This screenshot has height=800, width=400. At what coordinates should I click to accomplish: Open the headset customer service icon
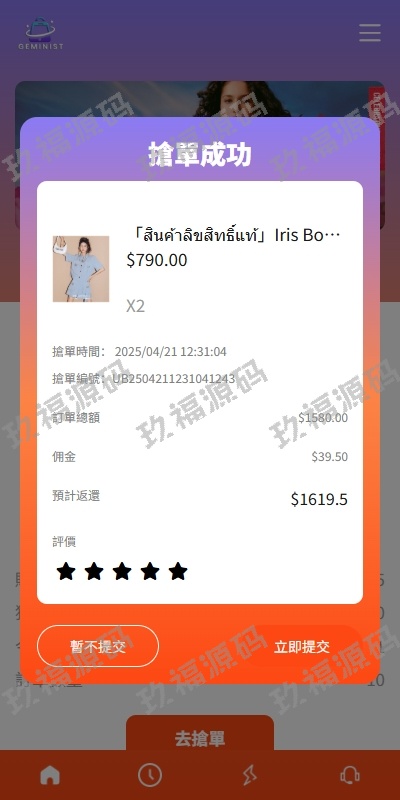click(350, 776)
